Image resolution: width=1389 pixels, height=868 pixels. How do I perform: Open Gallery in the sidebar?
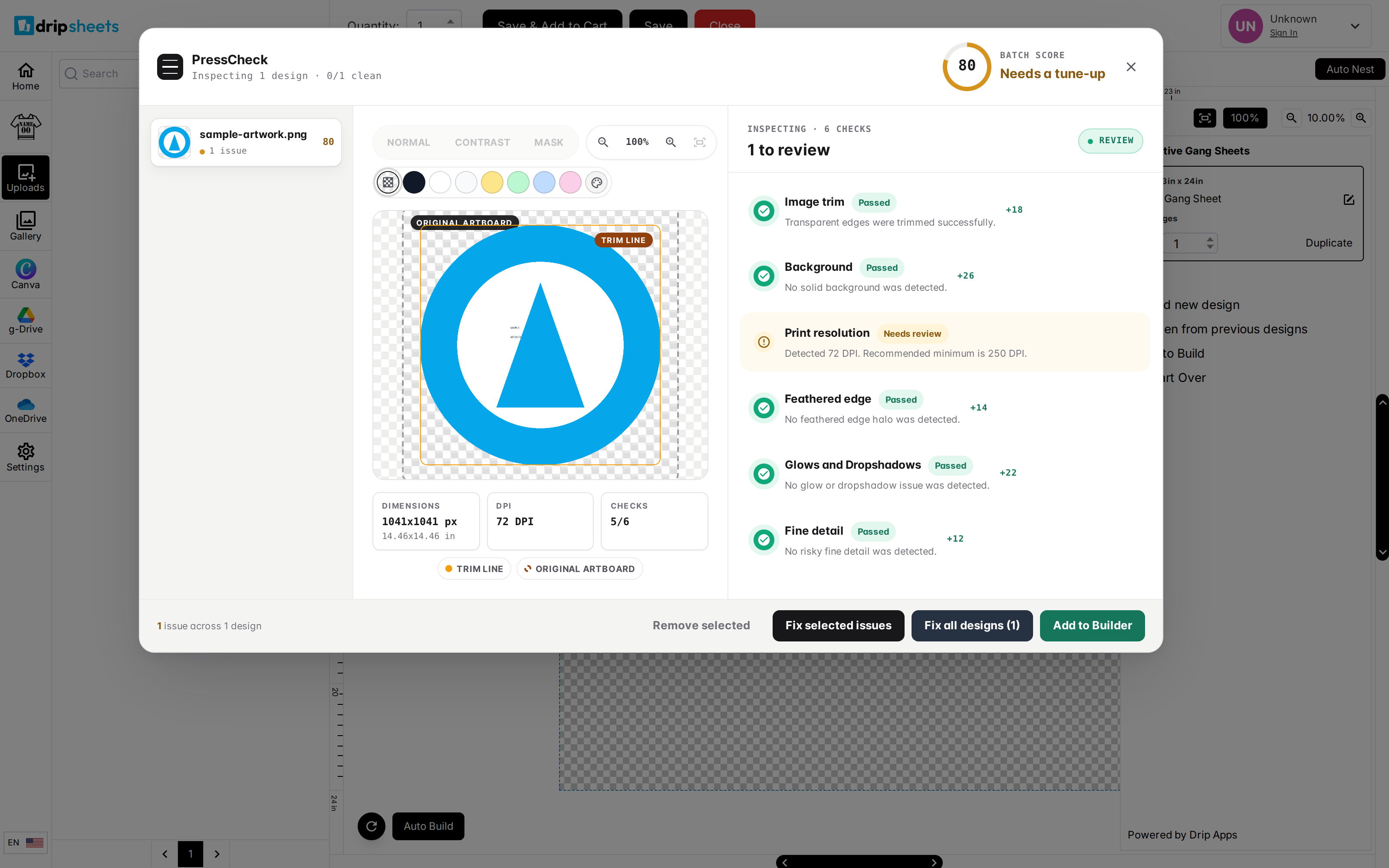point(26,226)
